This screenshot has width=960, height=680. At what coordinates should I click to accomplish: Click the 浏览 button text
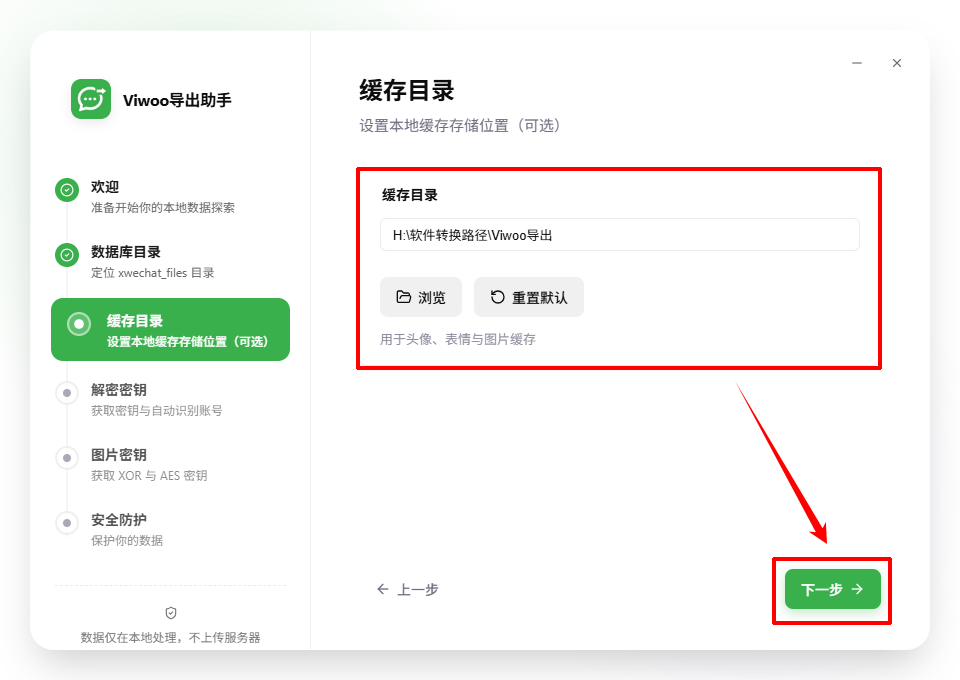coord(432,297)
